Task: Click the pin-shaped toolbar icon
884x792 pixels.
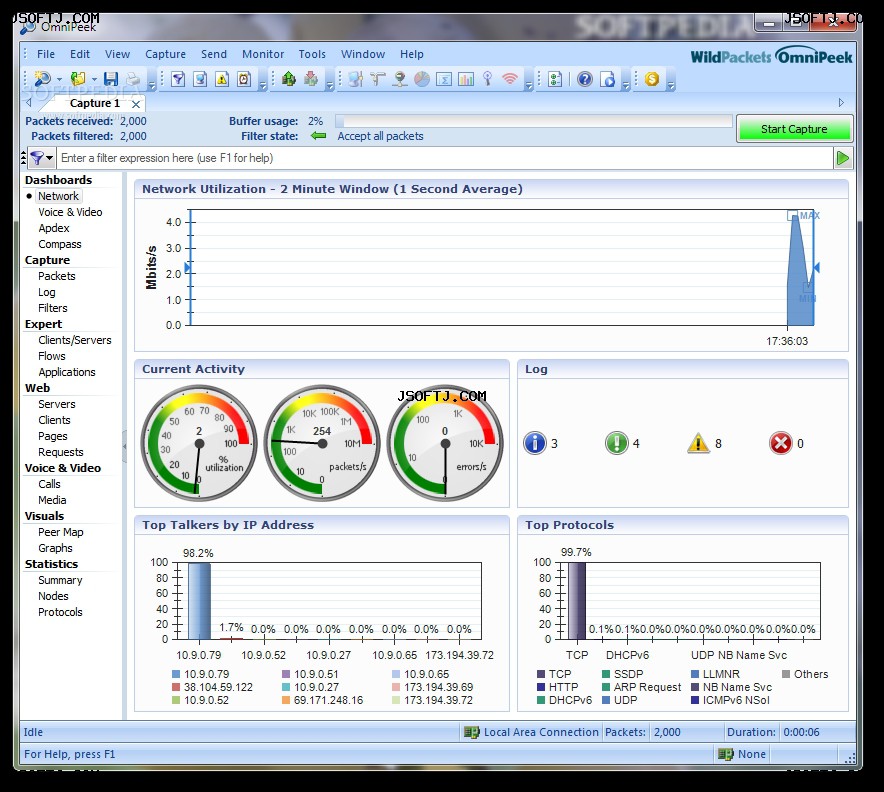Action: click(x=488, y=79)
